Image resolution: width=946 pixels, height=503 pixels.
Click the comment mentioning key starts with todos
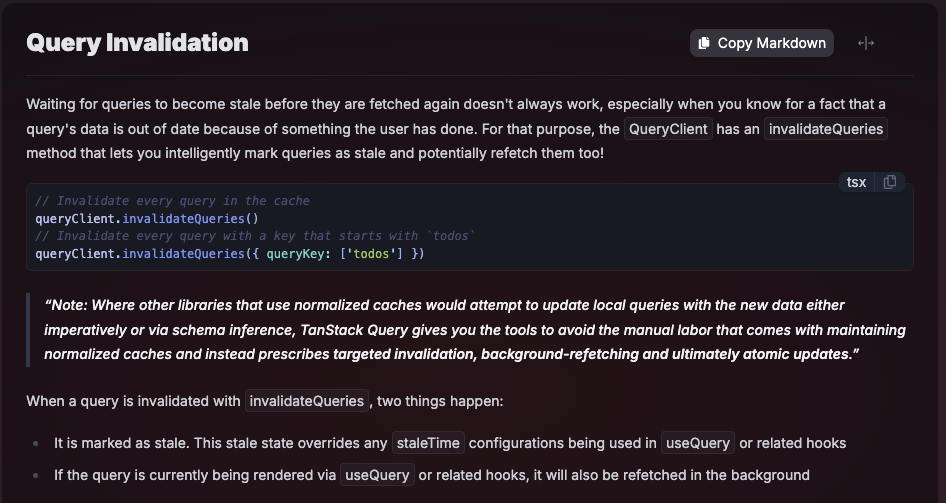click(x=256, y=236)
